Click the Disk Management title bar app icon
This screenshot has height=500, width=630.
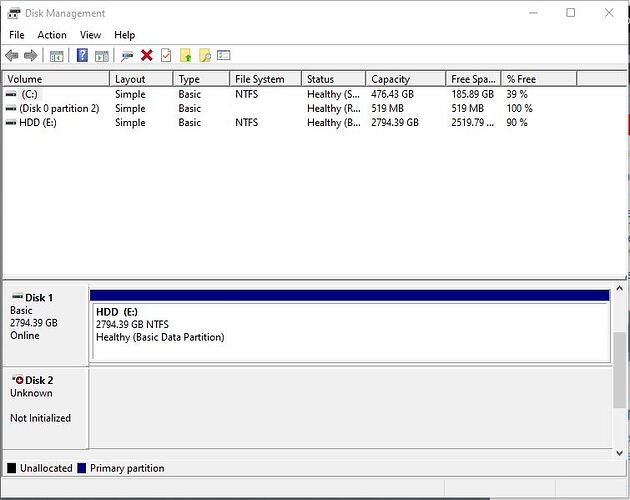[x=14, y=13]
